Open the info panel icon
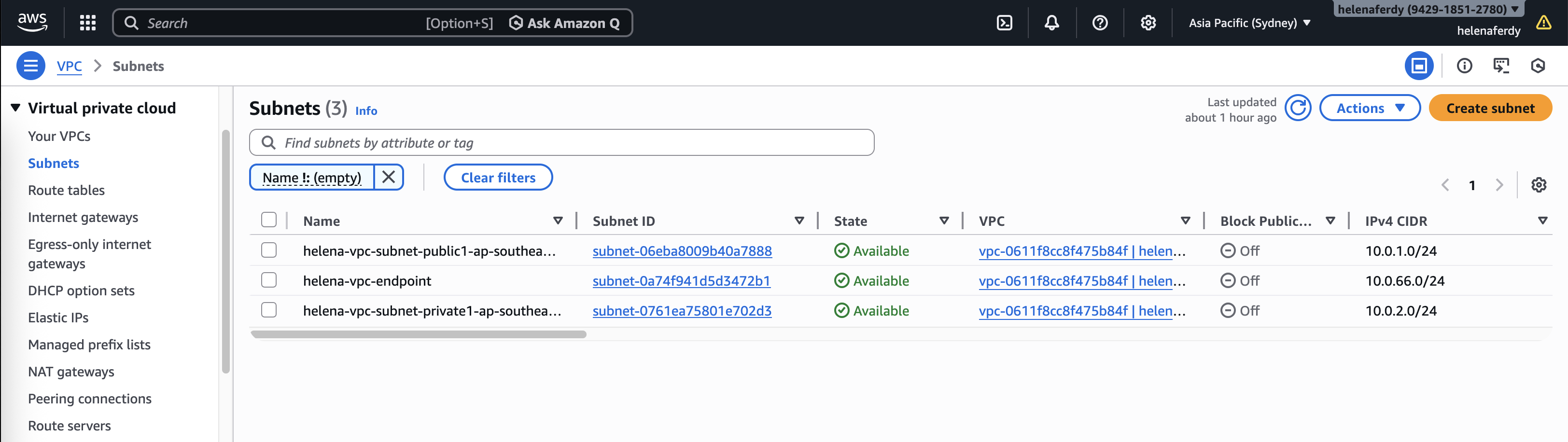The image size is (1568, 442). point(1464,66)
